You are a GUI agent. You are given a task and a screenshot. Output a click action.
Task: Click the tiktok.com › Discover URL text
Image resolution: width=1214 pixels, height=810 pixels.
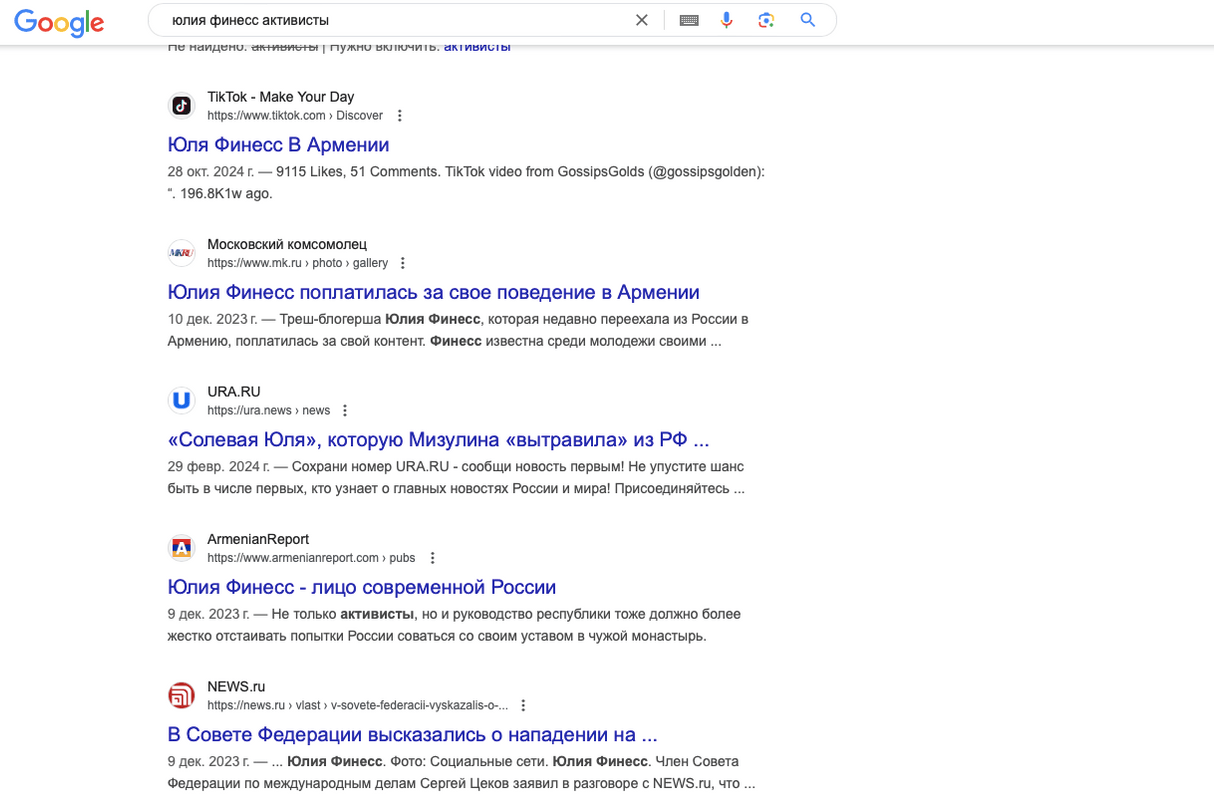295,116
